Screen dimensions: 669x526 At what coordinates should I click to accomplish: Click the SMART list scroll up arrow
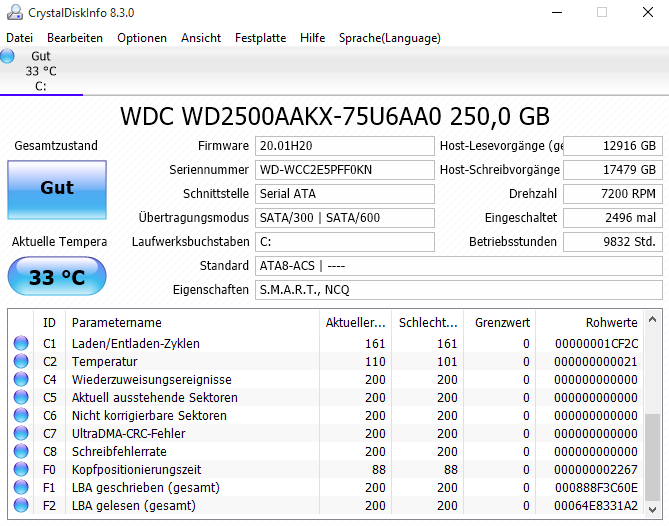coord(652,319)
